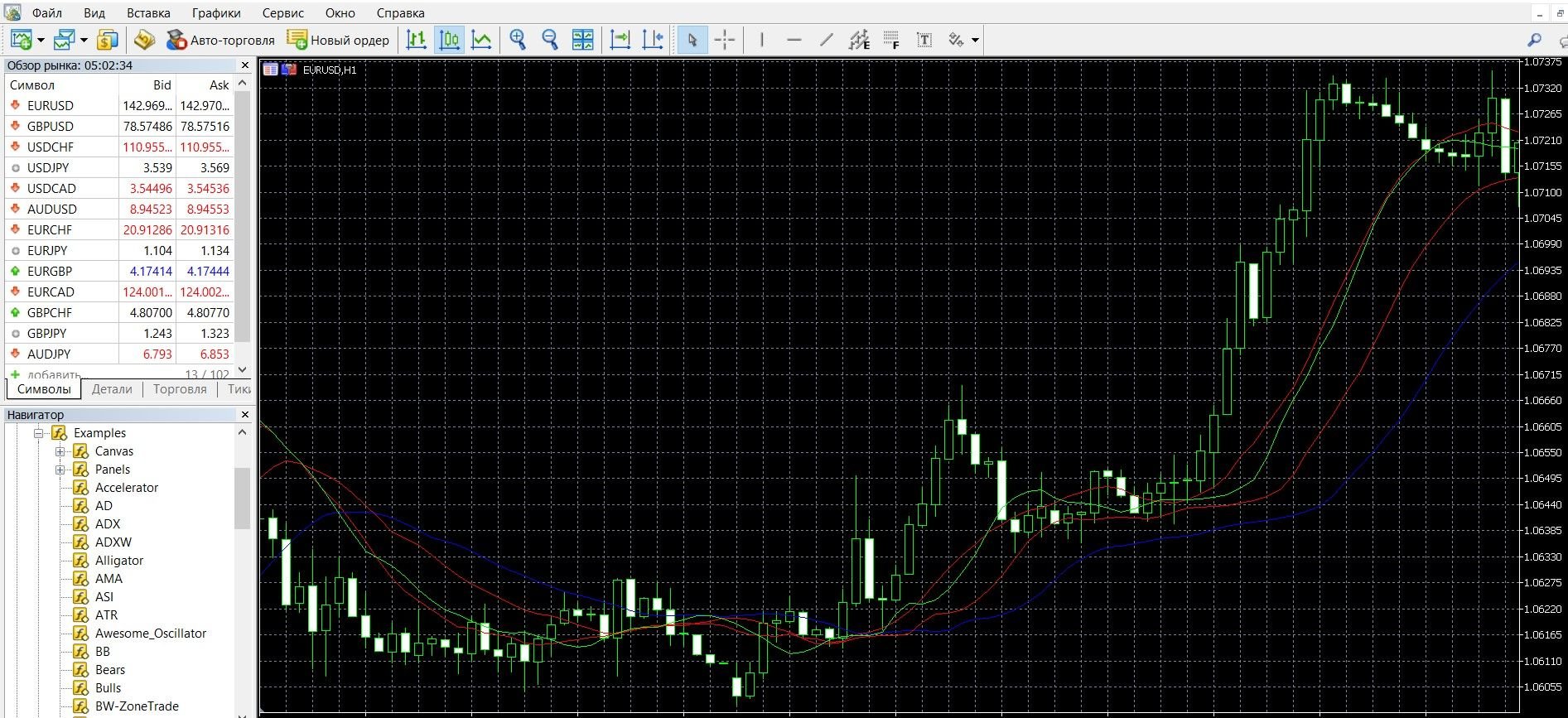
Task: Click the MetaEditor yellow book icon
Action: click(x=145, y=40)
